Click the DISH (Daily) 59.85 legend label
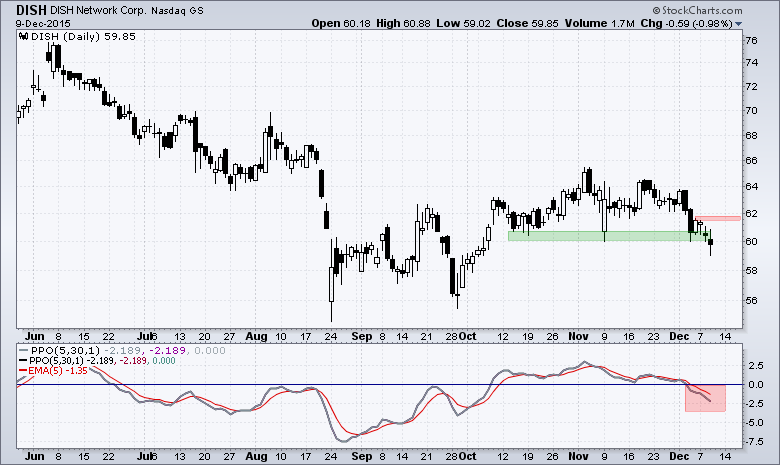Viewport: 780px width, 465px height. (84, 36)
